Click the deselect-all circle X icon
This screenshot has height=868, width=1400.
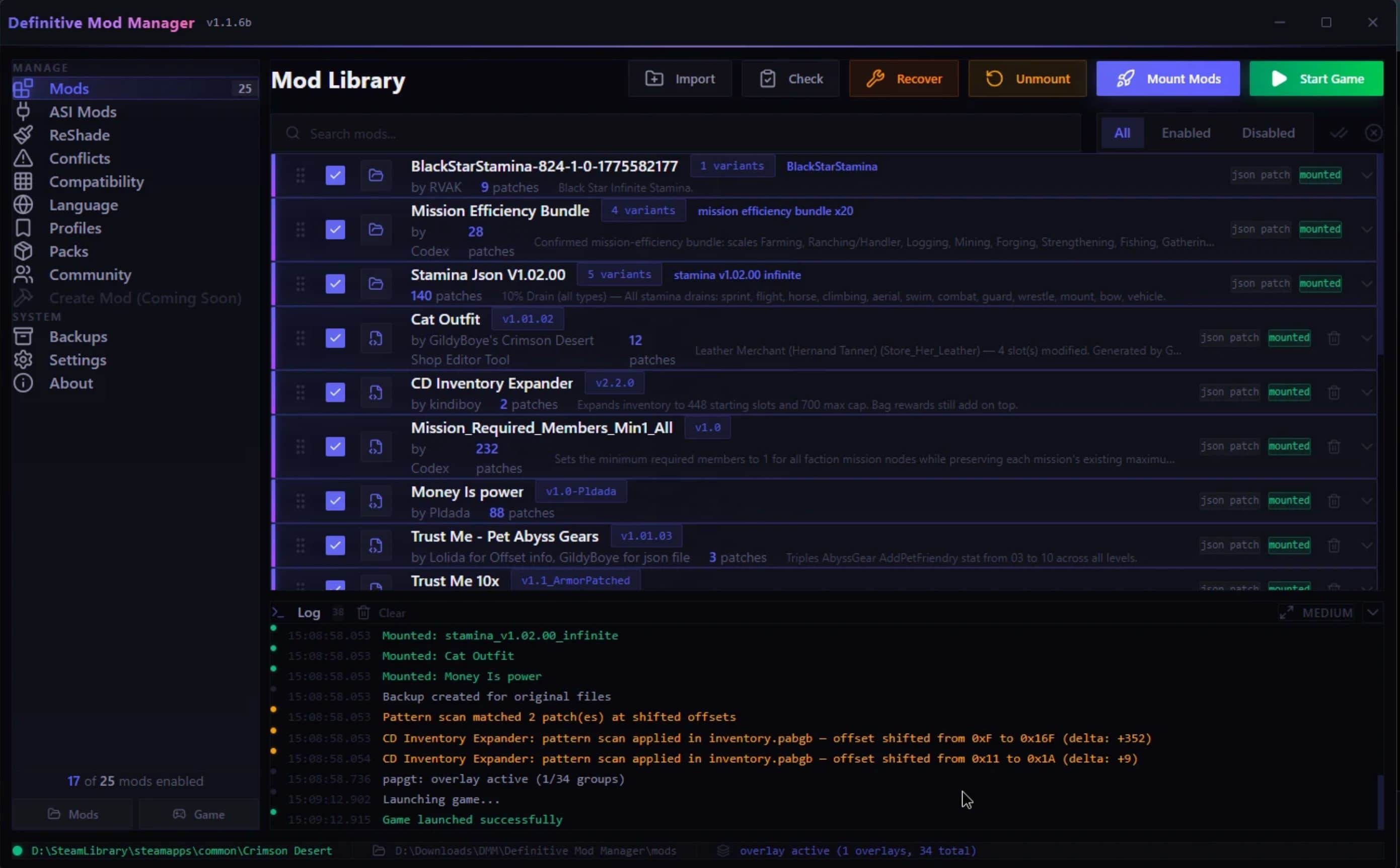point(1373,133)
